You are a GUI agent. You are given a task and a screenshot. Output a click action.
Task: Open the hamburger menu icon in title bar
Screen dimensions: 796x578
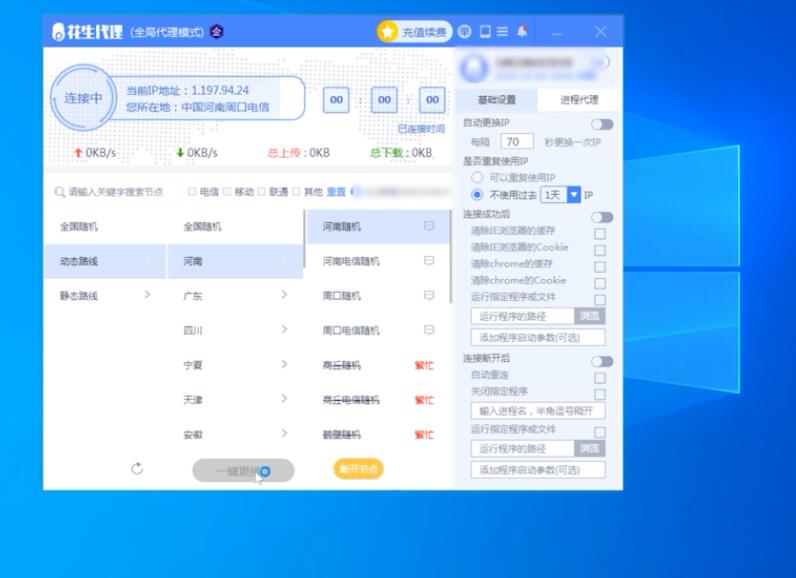503,31
